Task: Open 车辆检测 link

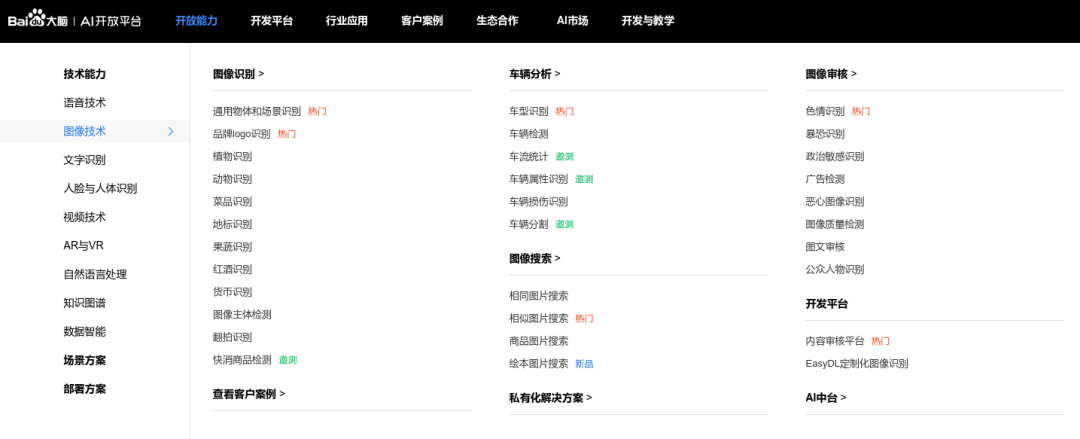Action: pyautogui.click(x=528, y=134)
